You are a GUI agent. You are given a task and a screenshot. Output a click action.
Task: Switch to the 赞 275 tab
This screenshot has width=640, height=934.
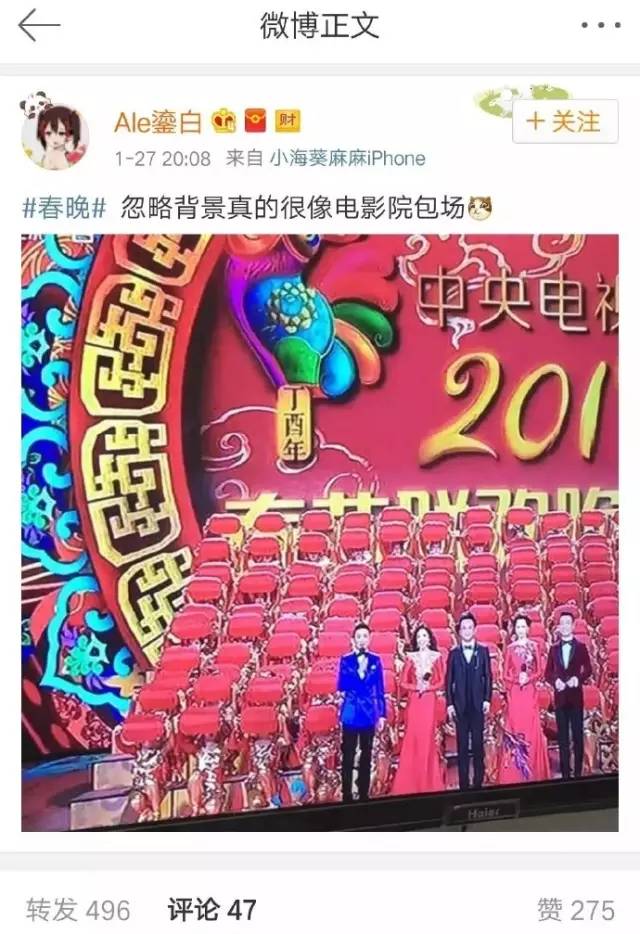[576, 910]
